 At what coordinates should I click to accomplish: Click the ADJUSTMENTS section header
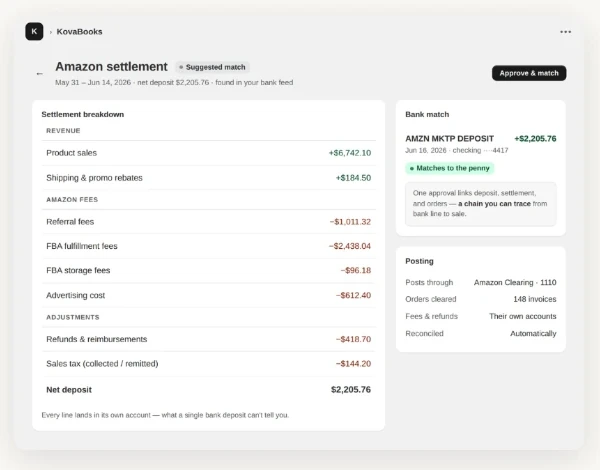tap(73, 317)
